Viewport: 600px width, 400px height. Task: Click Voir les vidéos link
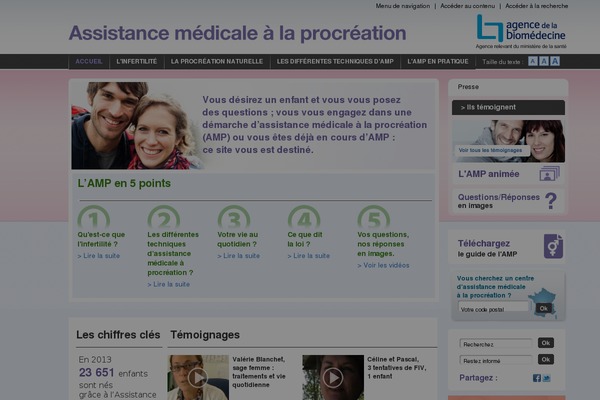tap(383, 265)
